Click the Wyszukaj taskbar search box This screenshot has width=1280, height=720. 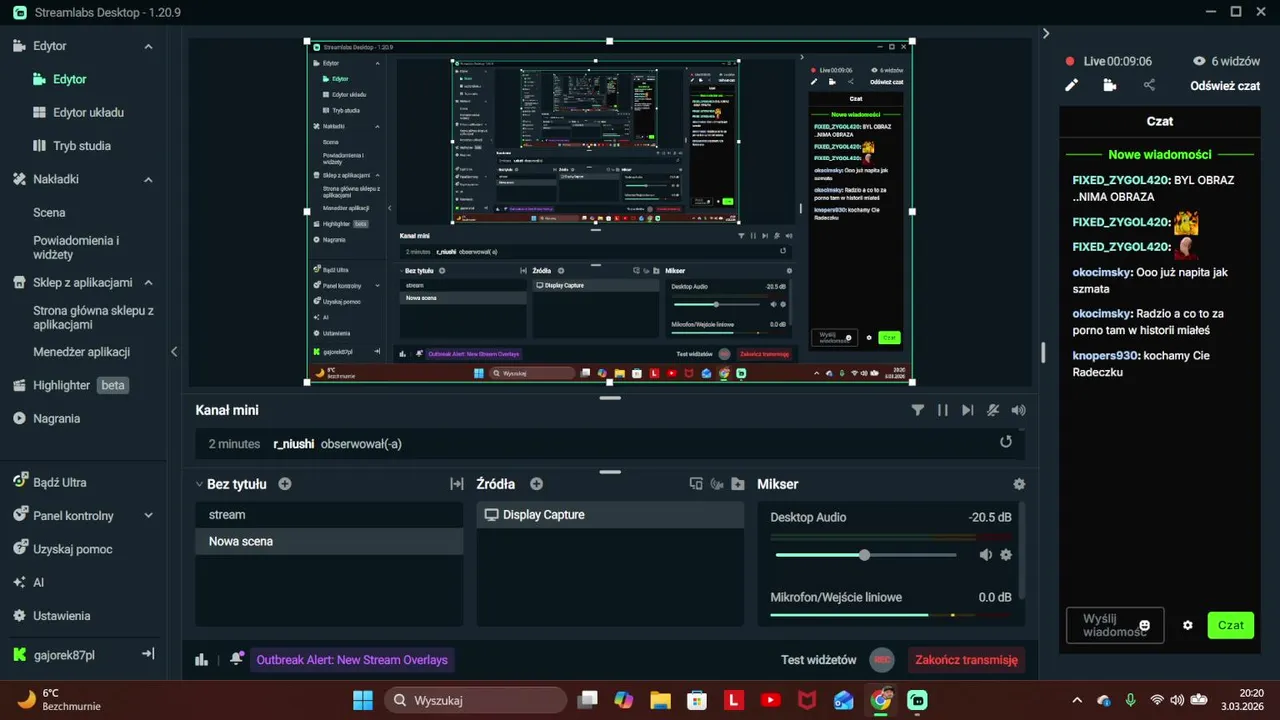475,700
